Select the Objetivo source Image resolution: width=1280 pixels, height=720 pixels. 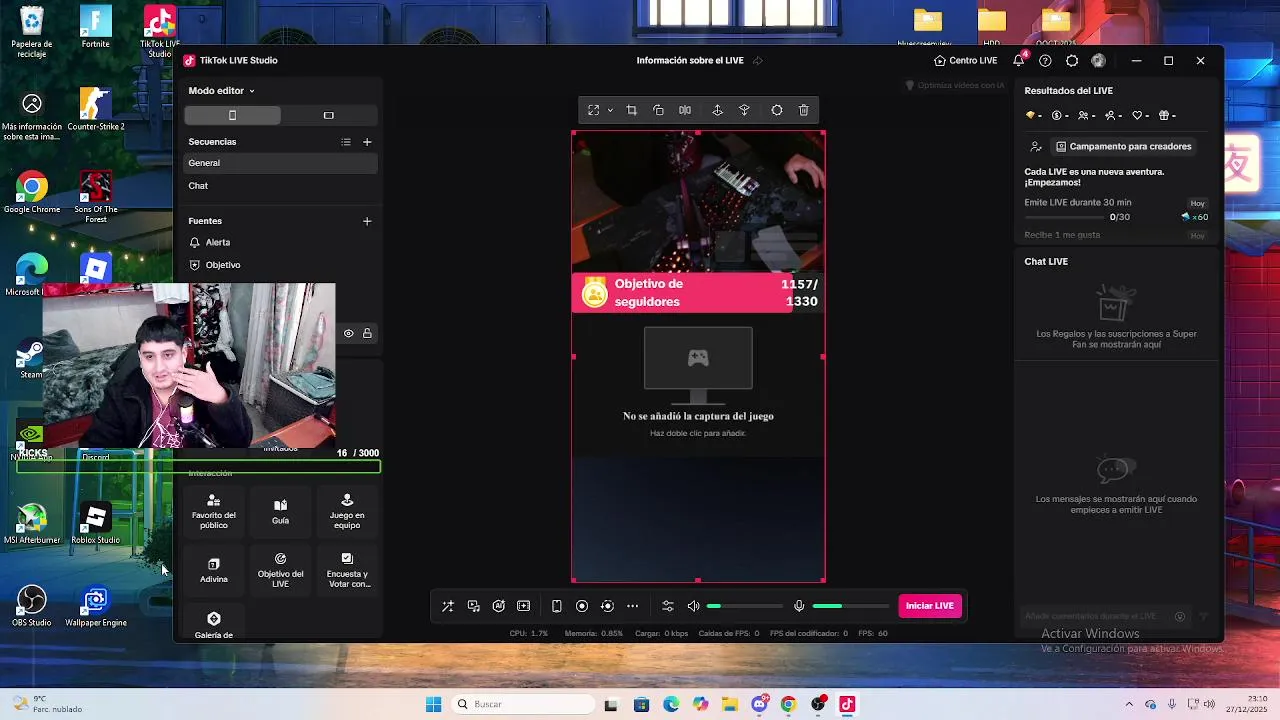pos(281,265)
